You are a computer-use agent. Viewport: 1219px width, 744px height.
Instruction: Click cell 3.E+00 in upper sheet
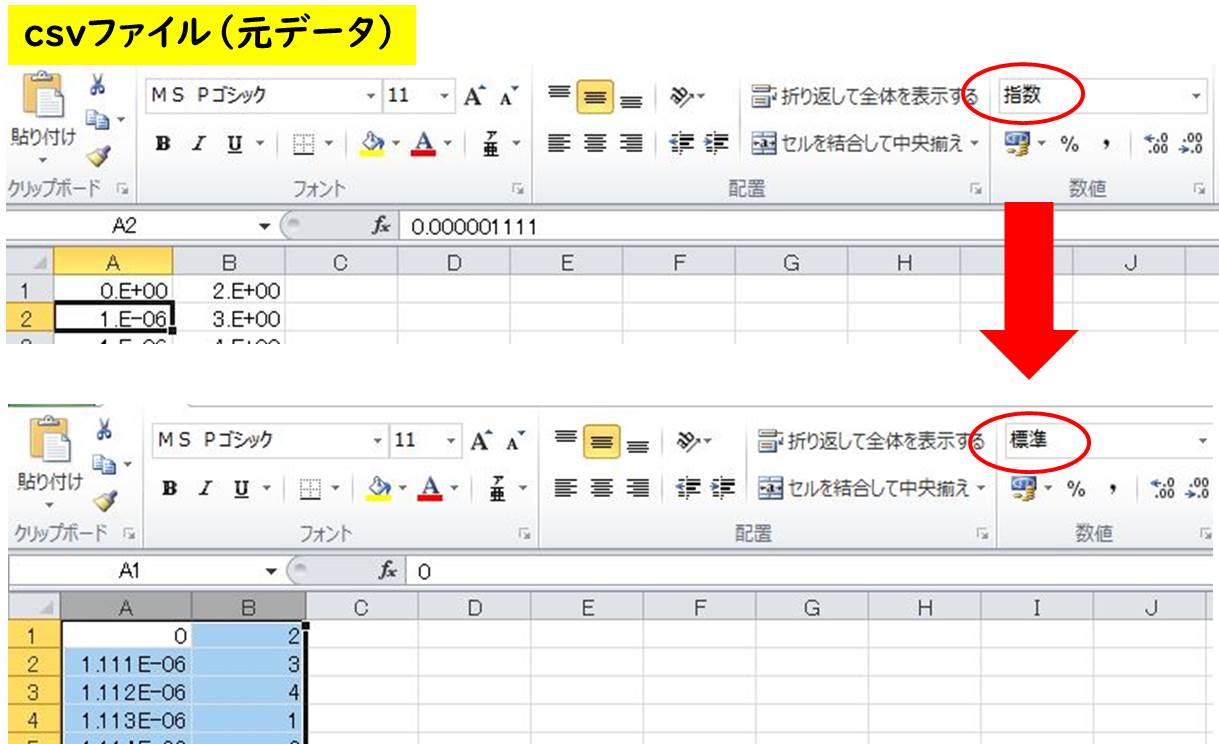click(x=229, y=319)
